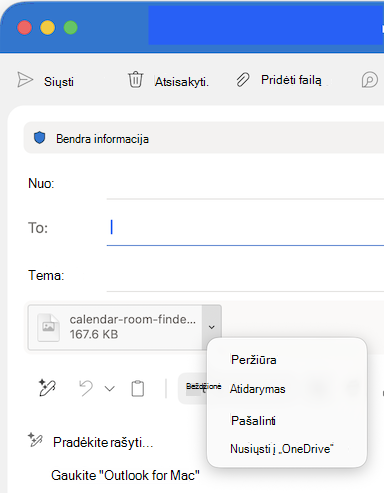Expand the attachment dropdown arrow
The width and height of the screenshot is (384, 493).
coord(212,327)
